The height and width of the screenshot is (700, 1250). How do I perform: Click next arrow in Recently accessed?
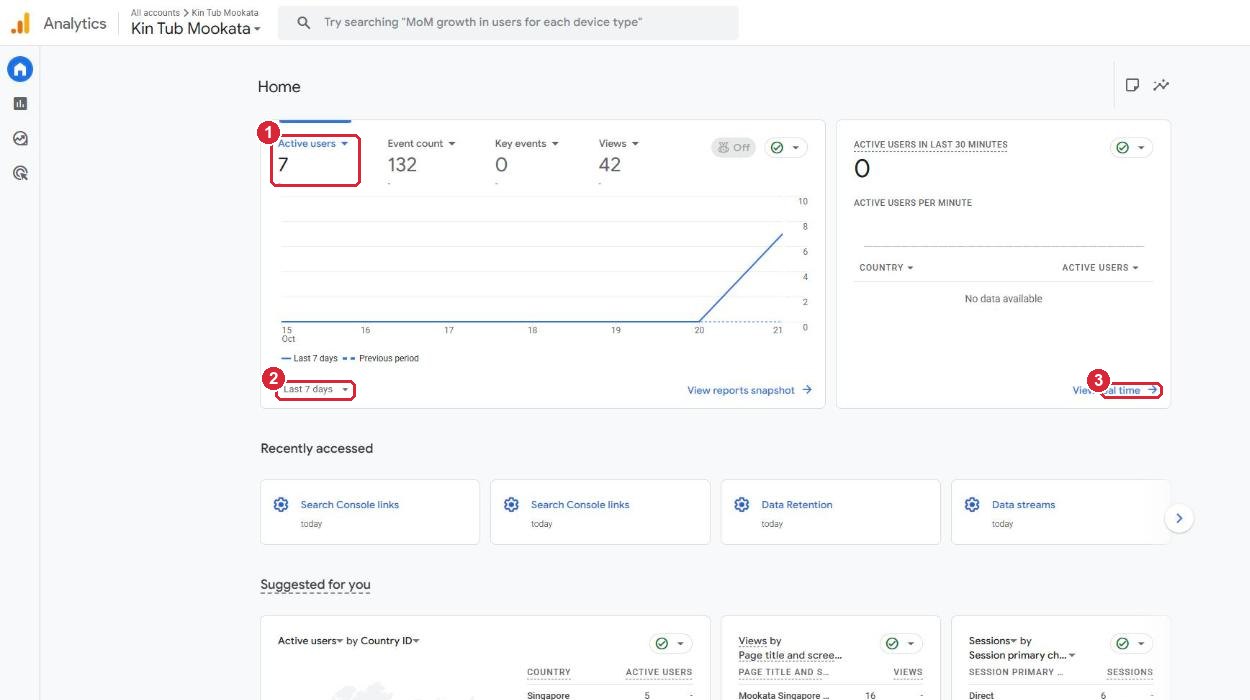(x=1180, y=518)
